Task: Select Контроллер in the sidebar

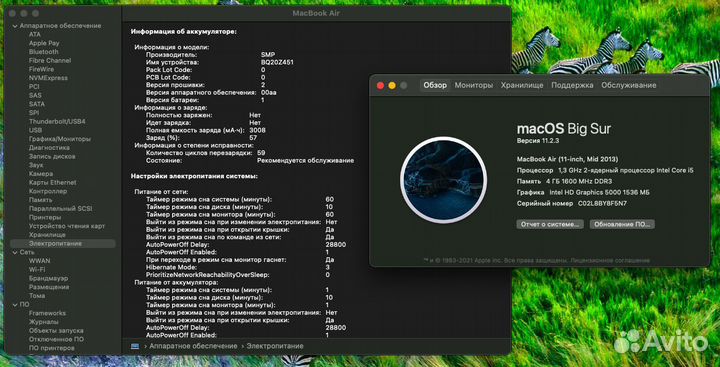Action: [x=48, y=191]
